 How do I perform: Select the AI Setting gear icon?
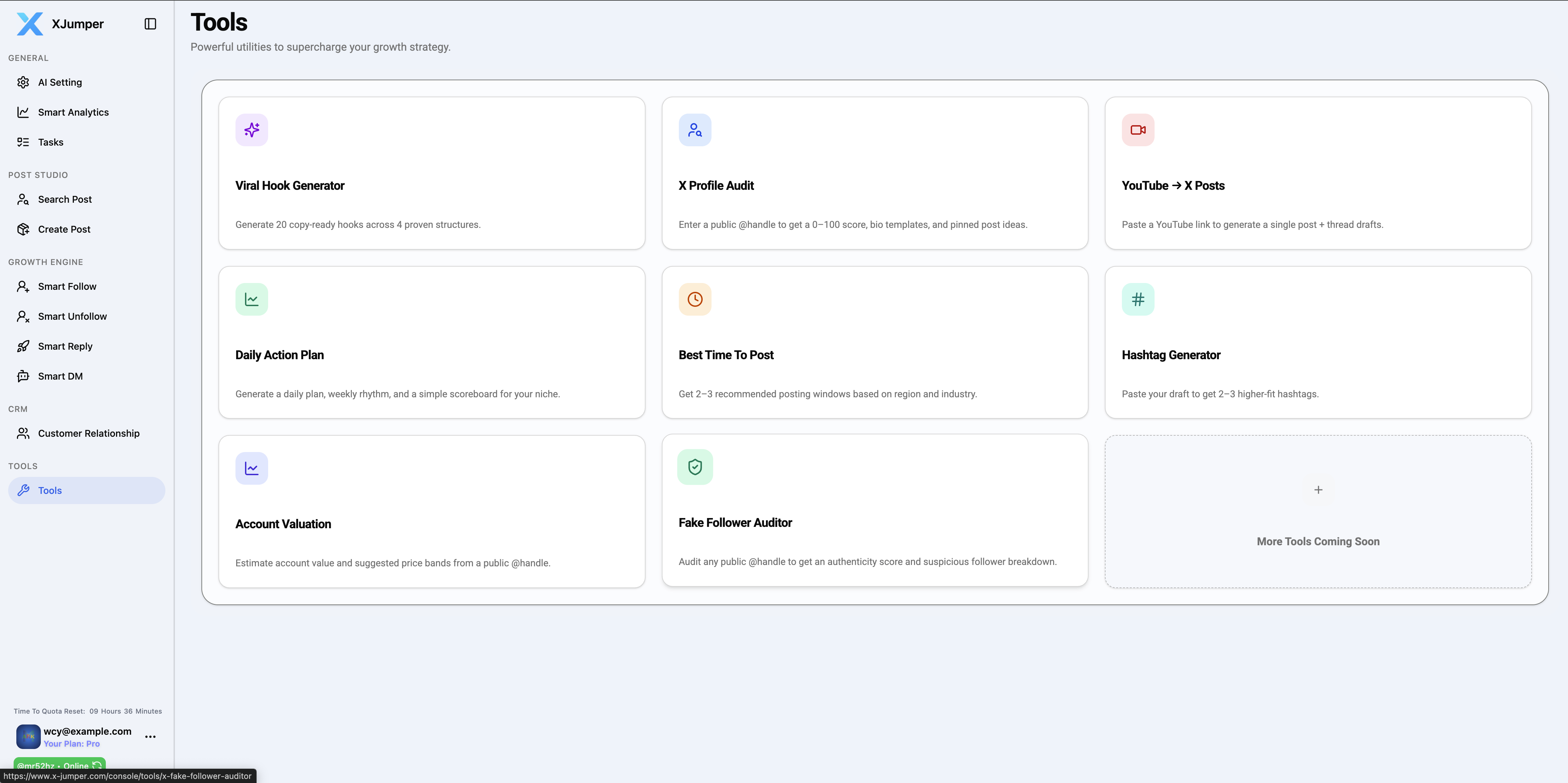click(22, 82)
